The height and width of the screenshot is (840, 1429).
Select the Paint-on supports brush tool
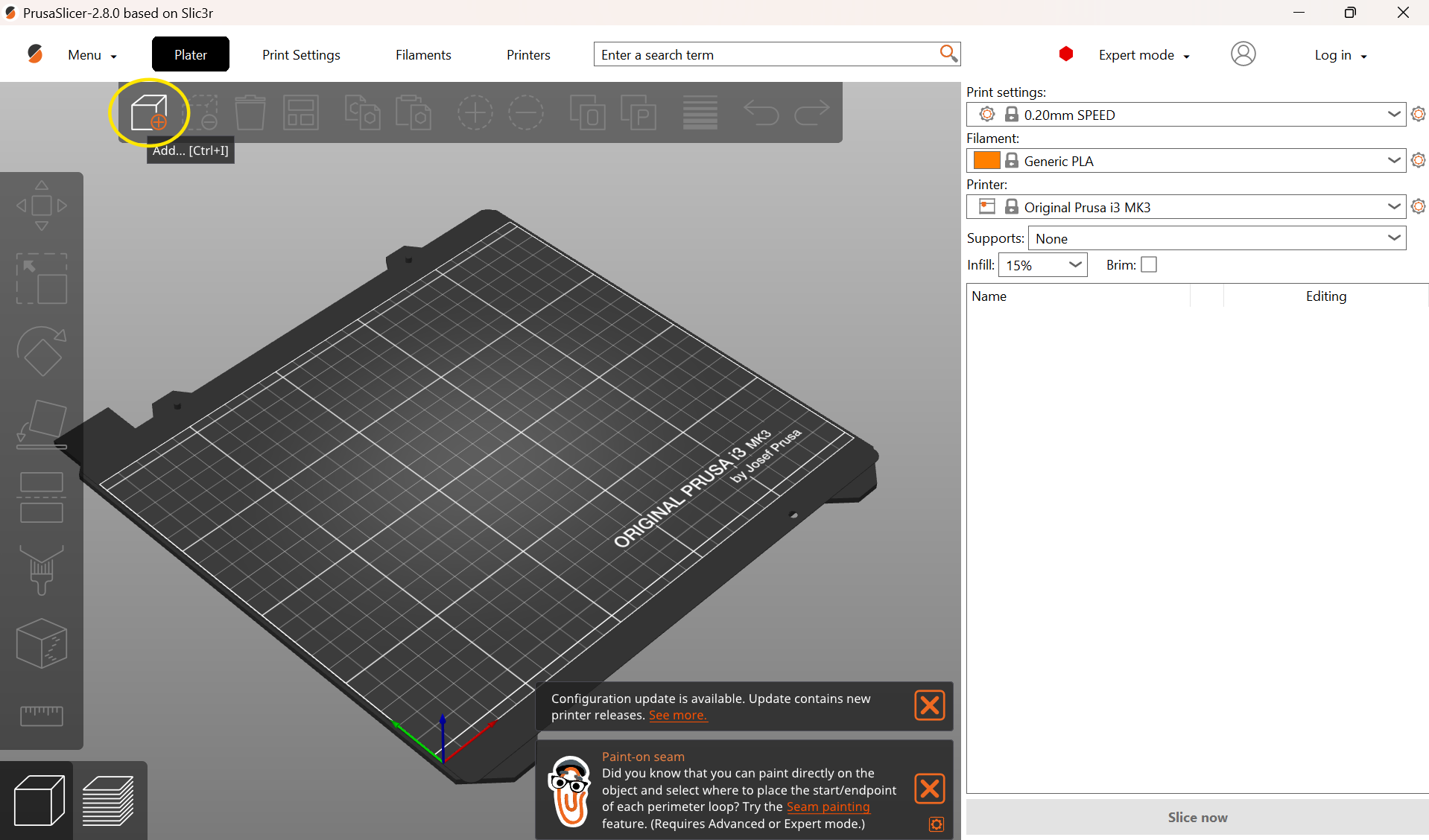point(42,570)
